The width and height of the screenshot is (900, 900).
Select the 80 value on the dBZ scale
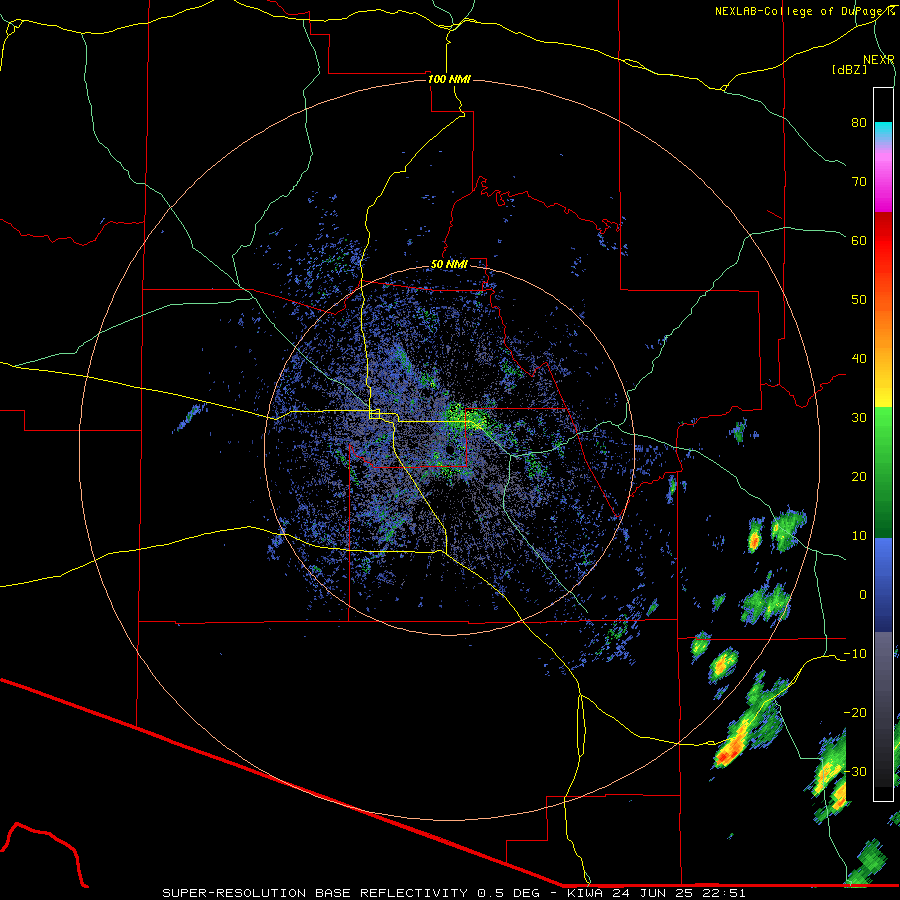click(x=859, y=122)
